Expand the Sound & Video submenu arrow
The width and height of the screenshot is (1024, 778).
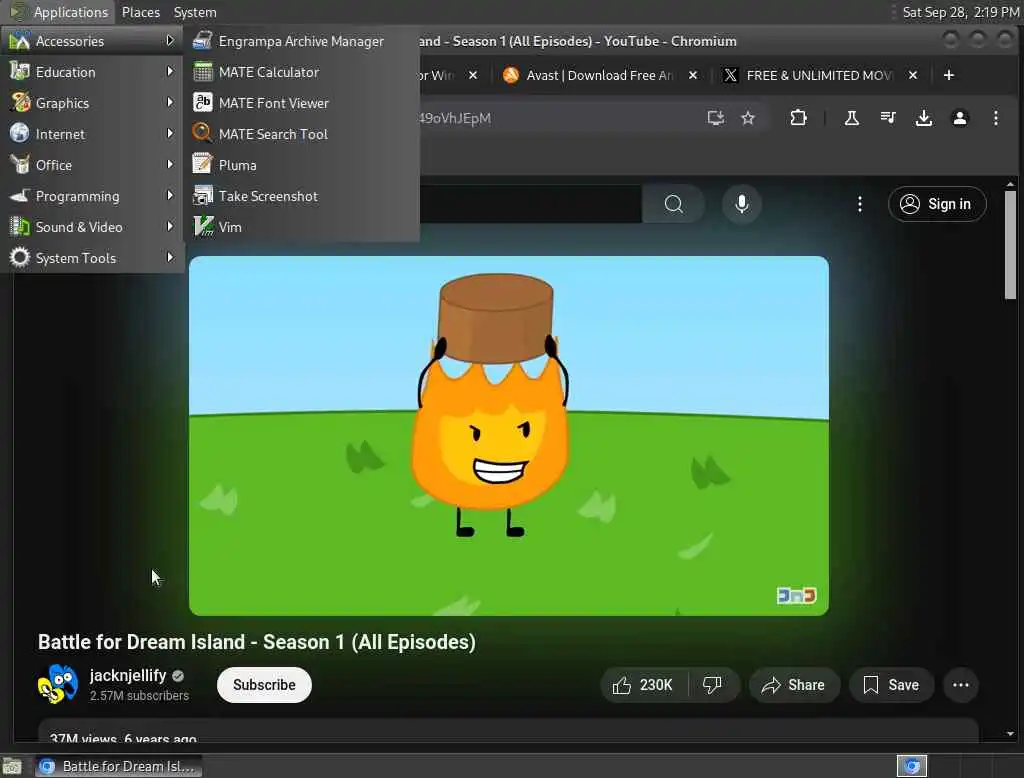pos(170,227)
